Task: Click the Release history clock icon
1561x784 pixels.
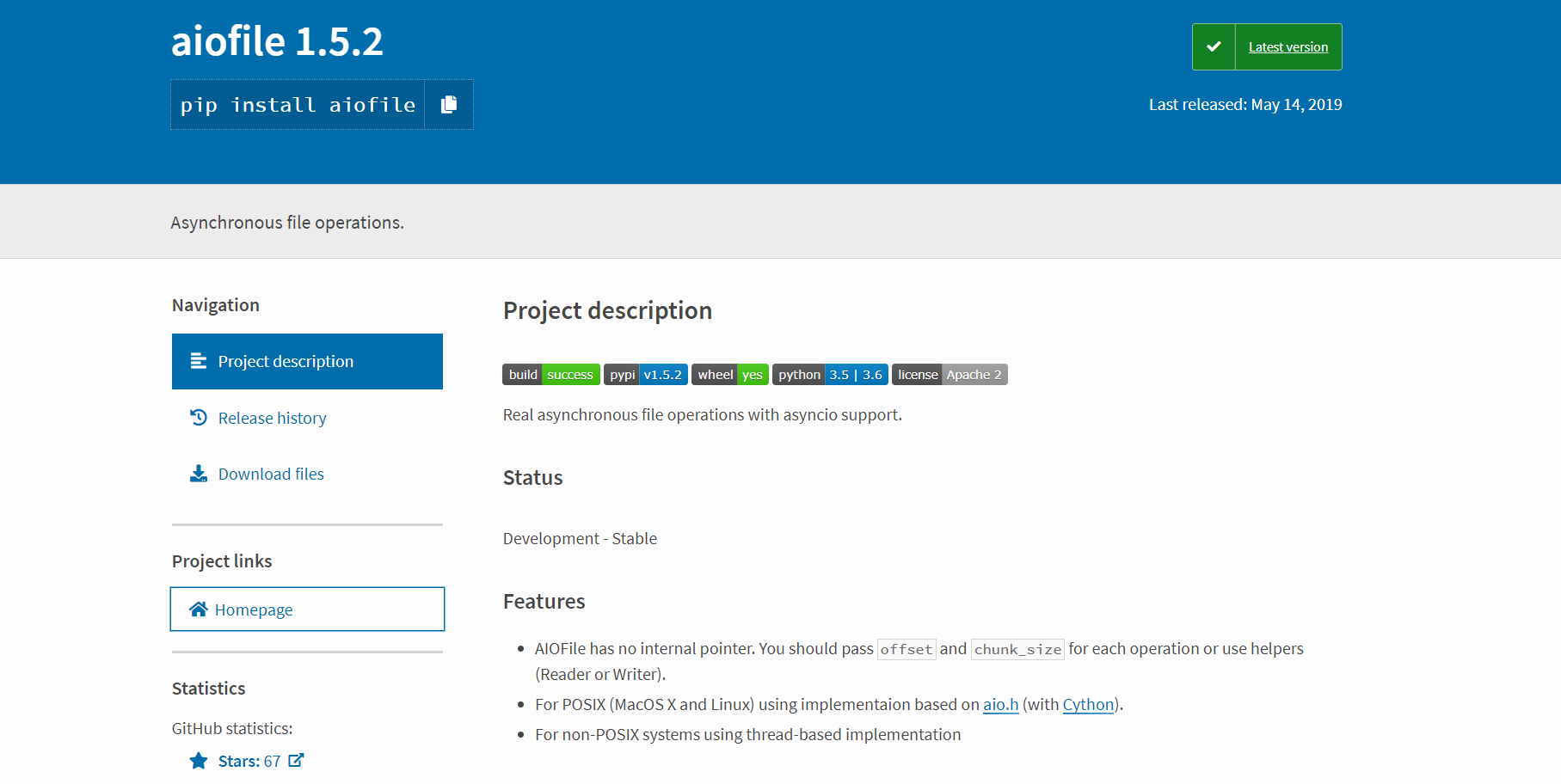Action: click(199, 418)
